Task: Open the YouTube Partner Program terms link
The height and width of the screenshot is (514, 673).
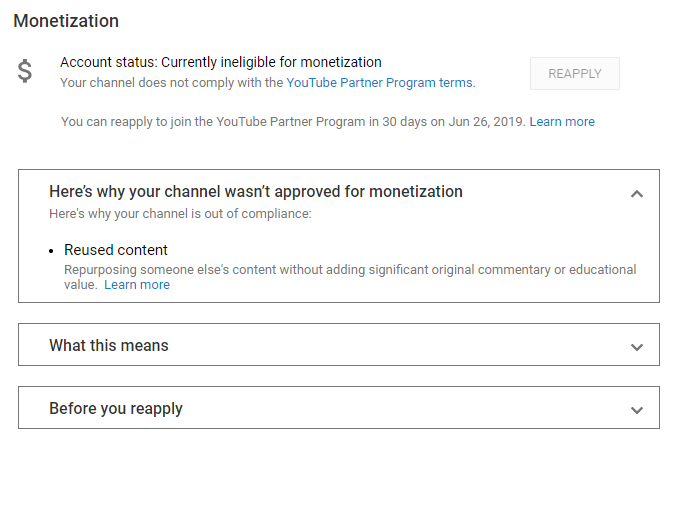Action: click(x=380, y=83)
